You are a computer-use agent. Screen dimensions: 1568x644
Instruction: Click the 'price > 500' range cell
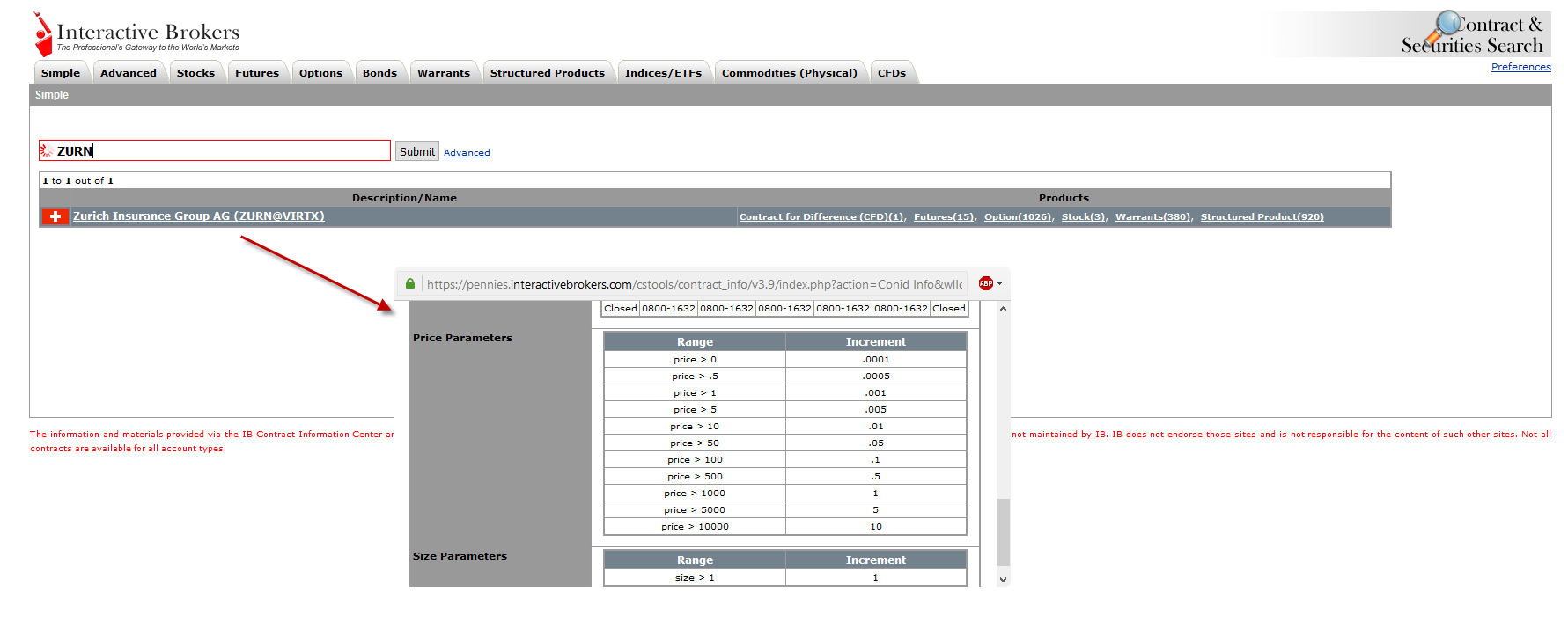(x=695, y=476)
